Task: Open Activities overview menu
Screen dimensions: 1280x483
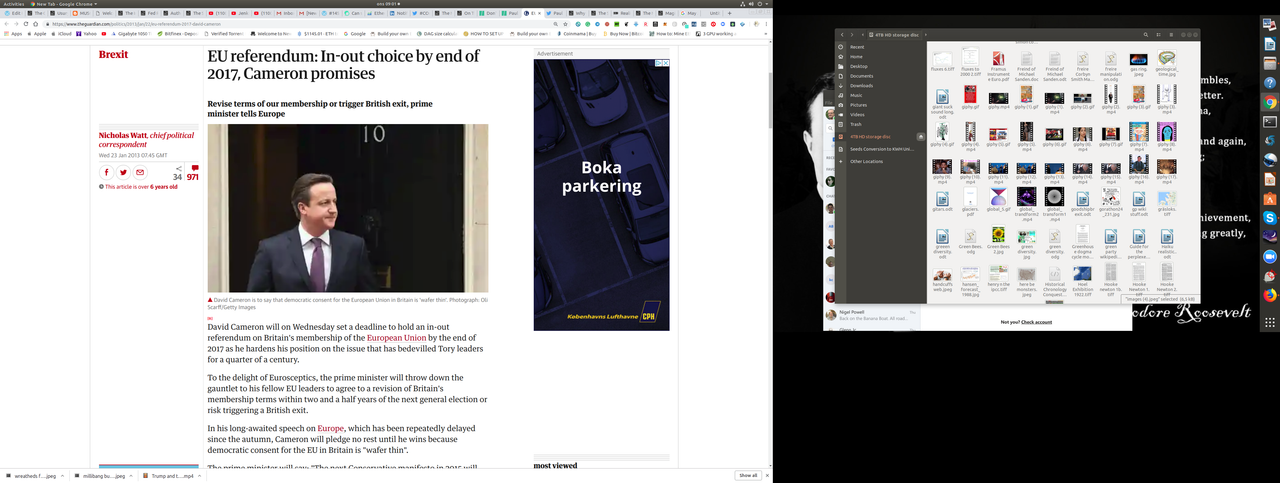Action: point(13,4)
